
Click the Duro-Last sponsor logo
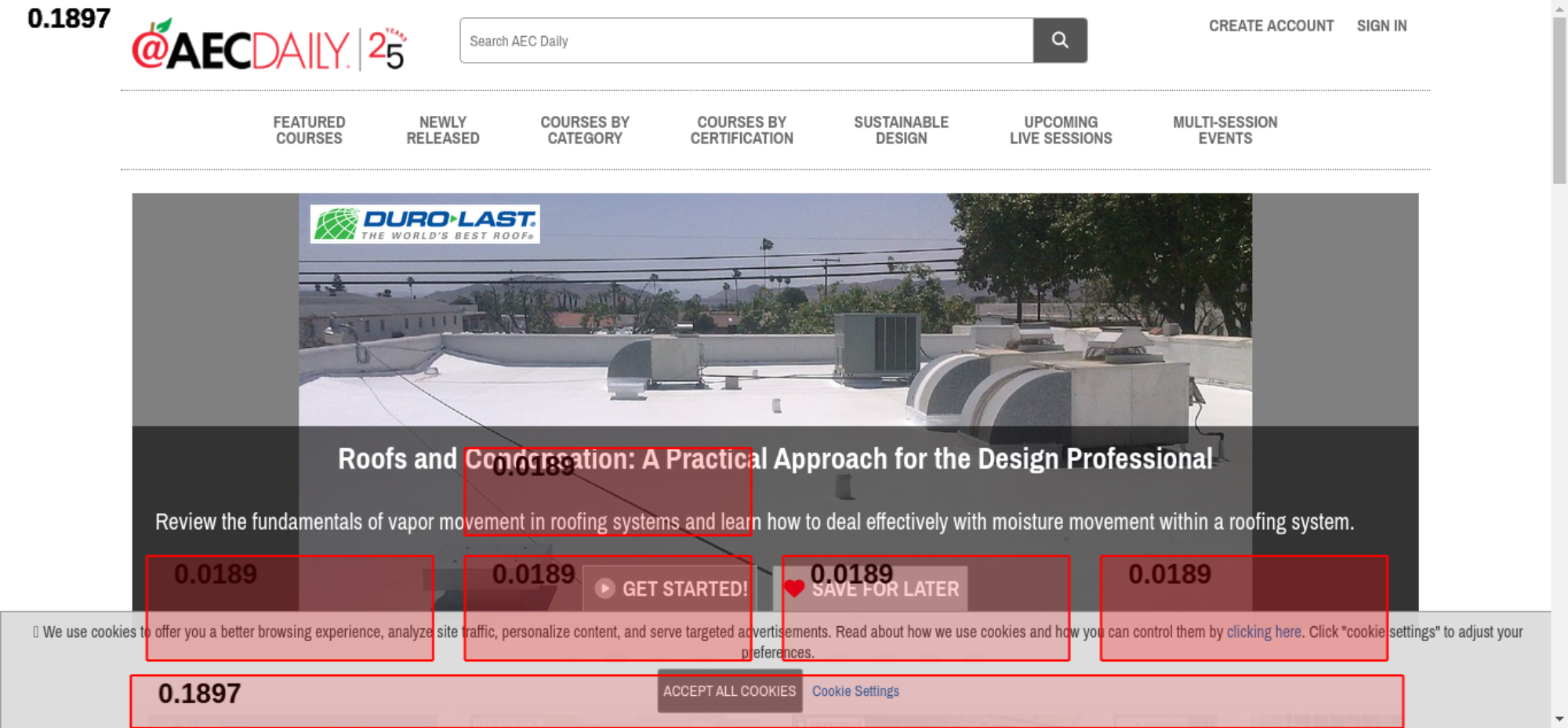pos(425,224)
